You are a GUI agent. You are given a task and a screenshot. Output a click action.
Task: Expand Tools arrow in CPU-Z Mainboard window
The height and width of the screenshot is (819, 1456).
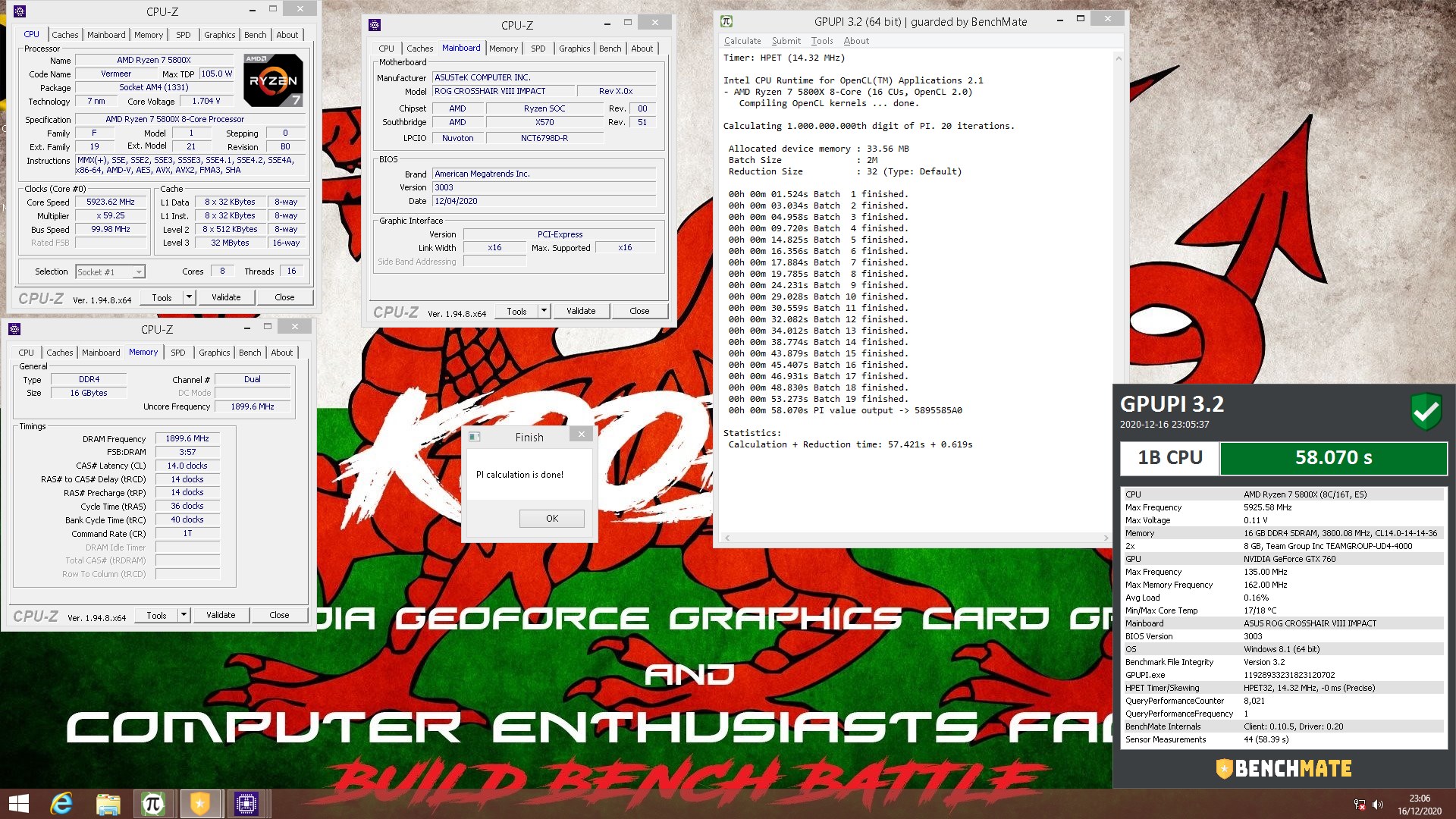(x=544, y=311)
